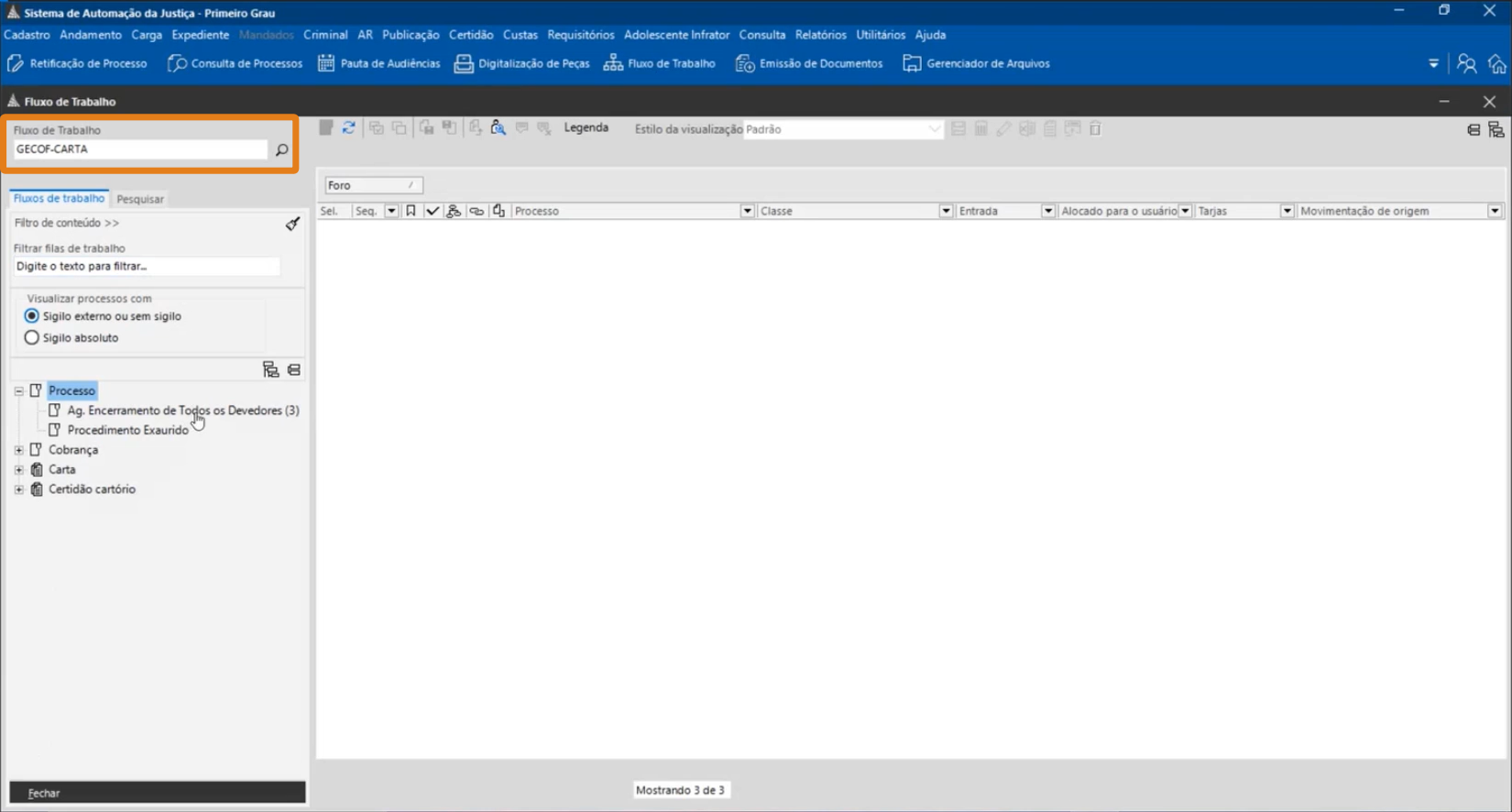Open the Seq. column filter dropdown

coord(391,211)
